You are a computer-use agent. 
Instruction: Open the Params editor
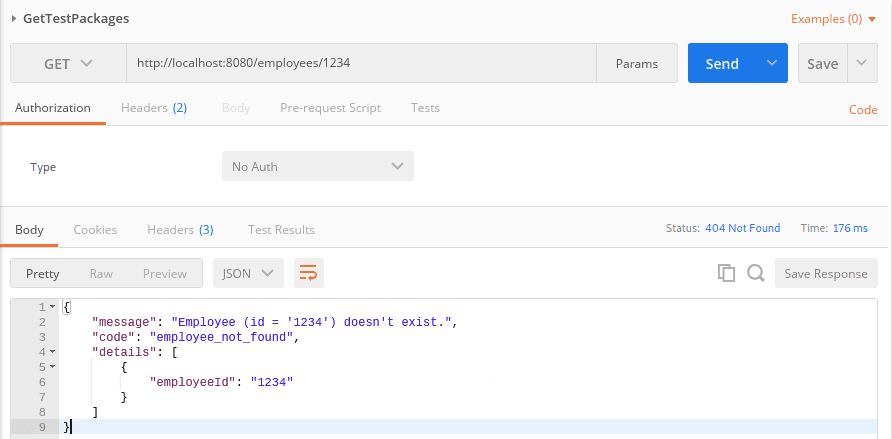coord(637,63)
